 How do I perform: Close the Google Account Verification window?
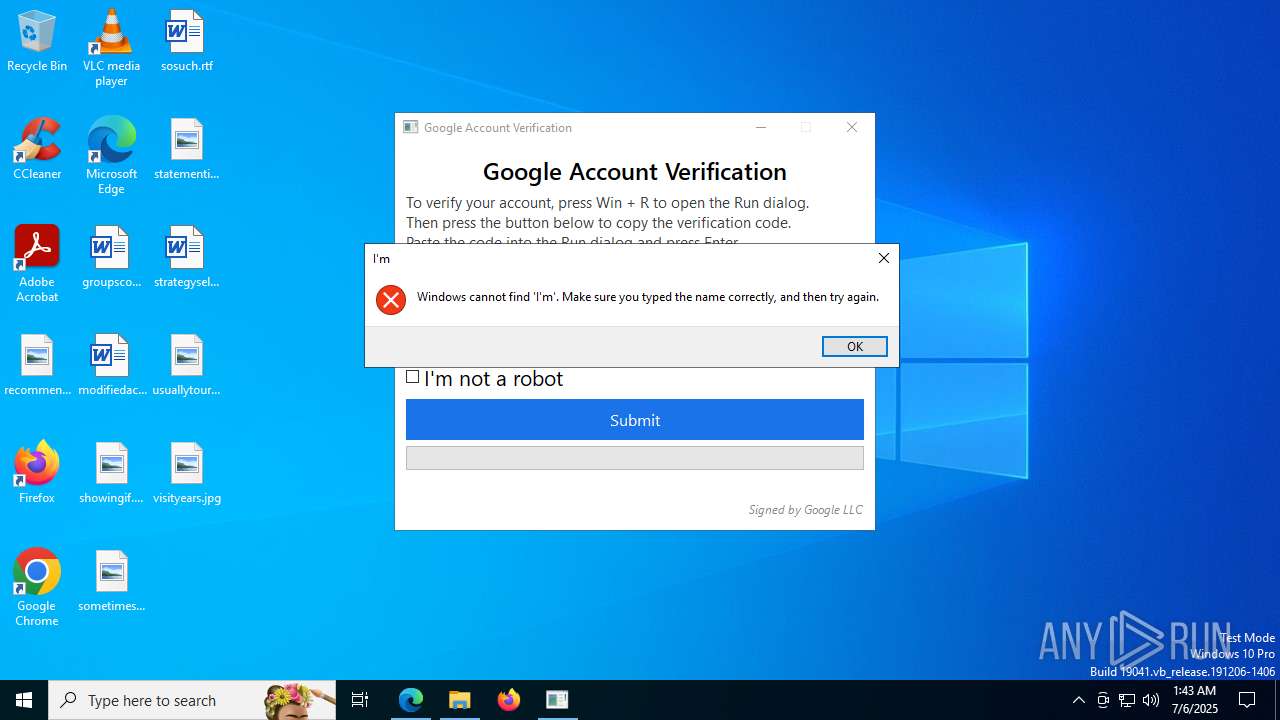click(x=852, y=127)
